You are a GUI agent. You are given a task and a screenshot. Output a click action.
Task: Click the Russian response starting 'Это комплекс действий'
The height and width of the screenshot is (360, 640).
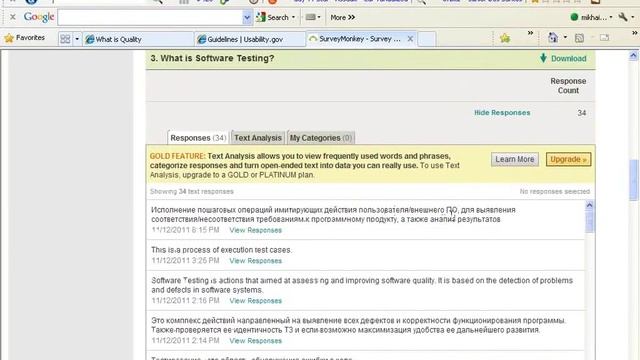tap(358, 325)
